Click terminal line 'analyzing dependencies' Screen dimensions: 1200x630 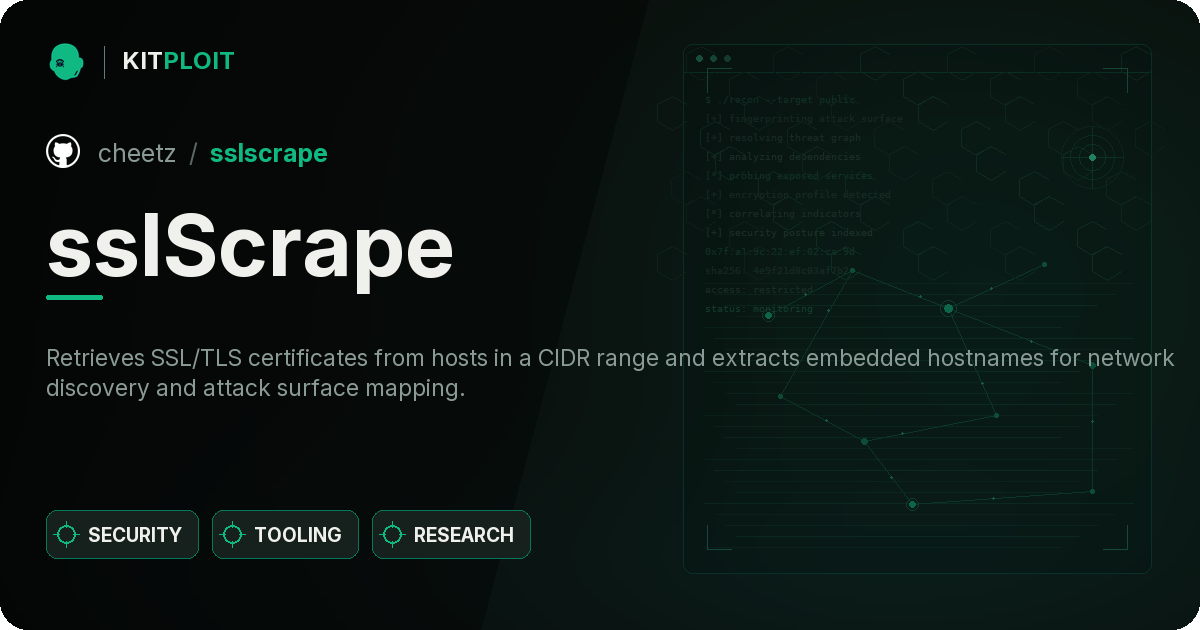click(783, 157)
